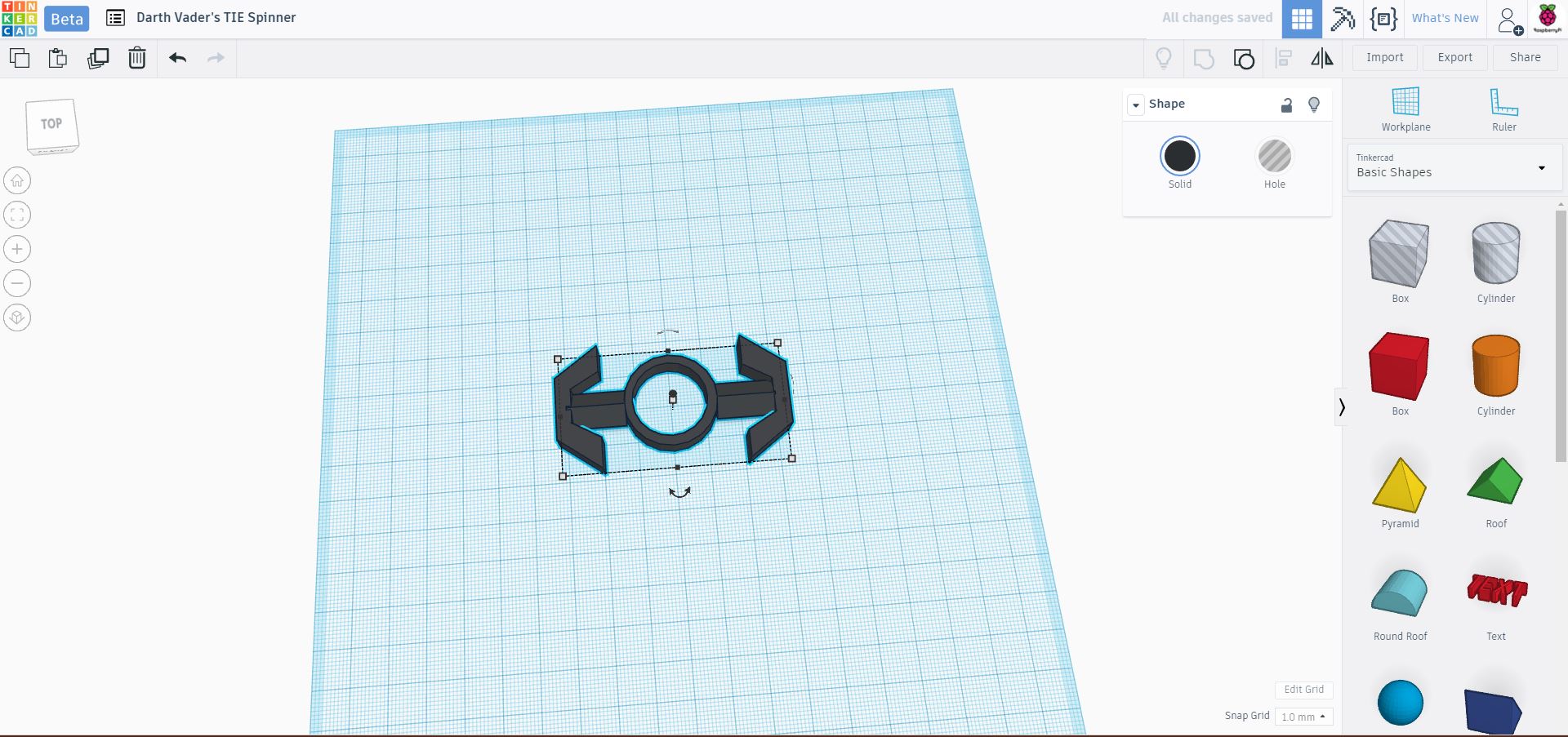Pick the dark blue shape at the list bottom
This screenshot has height=737, width=1568.
1493,711
